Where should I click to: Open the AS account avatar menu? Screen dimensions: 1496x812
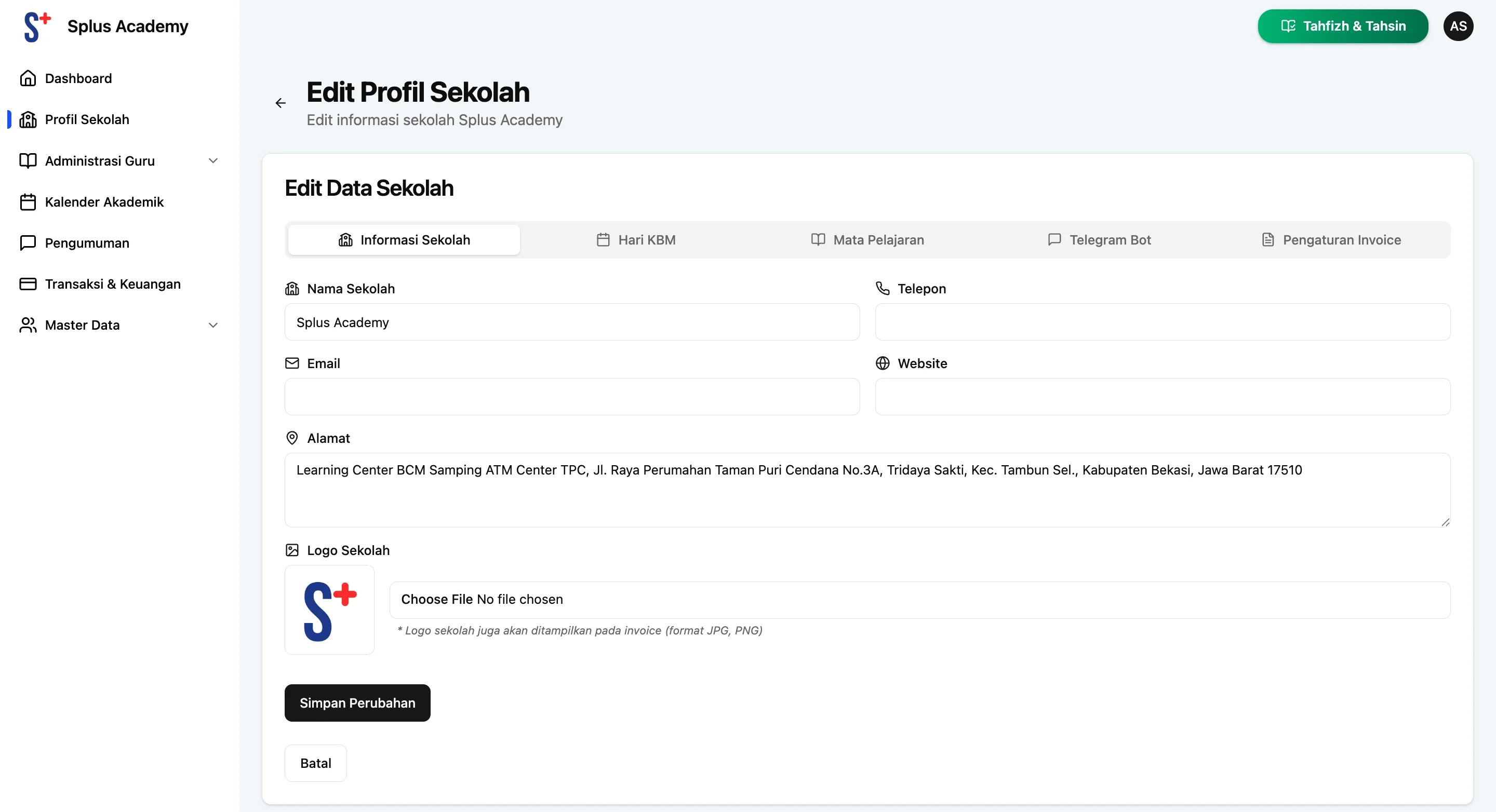coord(1458,25)
